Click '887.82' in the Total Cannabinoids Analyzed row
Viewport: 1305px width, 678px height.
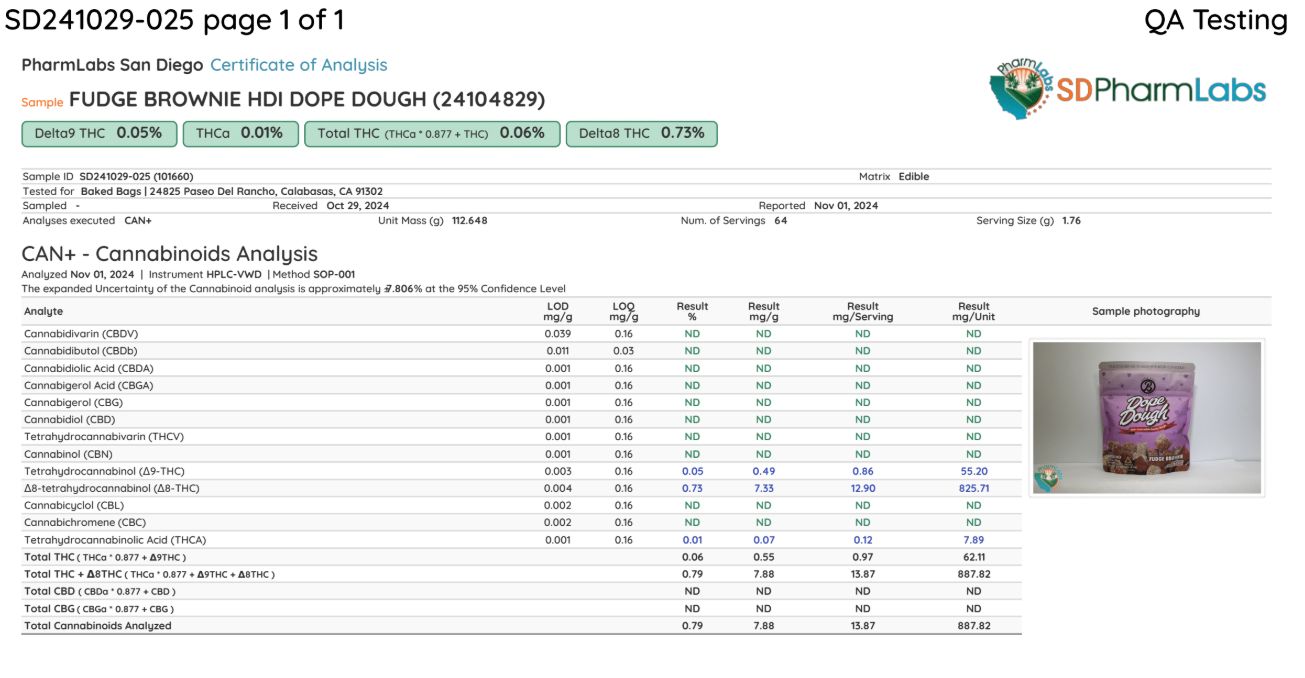click(973, 626)
